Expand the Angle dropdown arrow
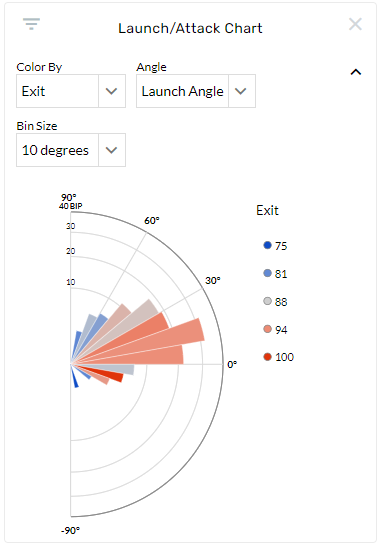This screenshot has height=556, width=392. coord(242,91)
